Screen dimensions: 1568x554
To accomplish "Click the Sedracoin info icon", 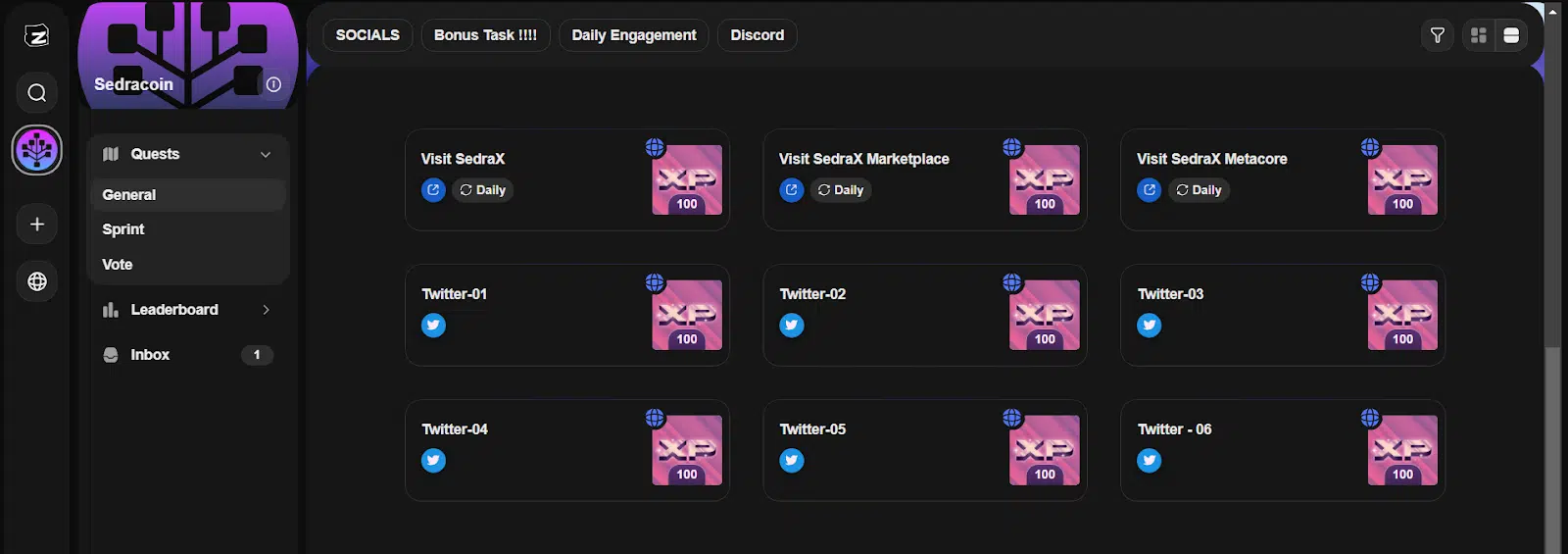I will [x=273, y=84].
